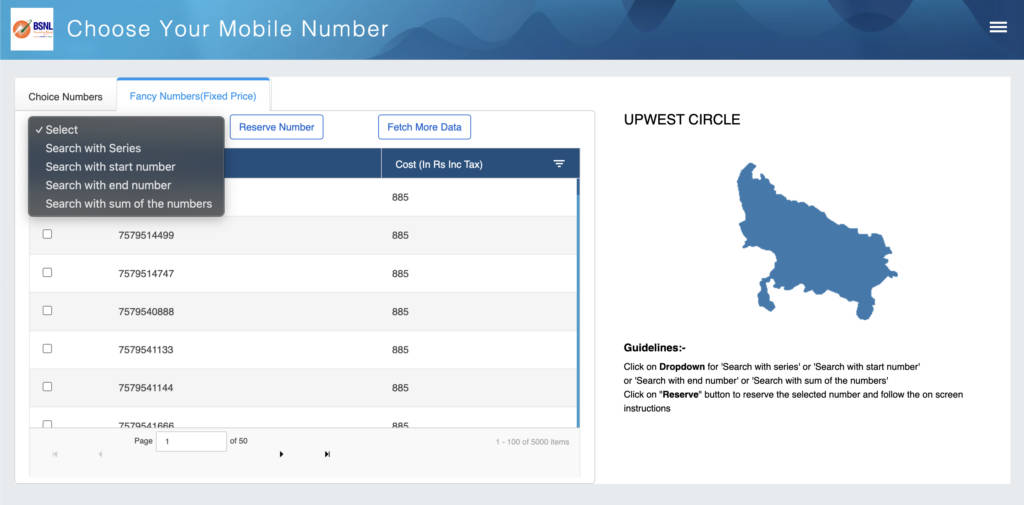Screen dimensions: 1024x505
Task: Tick the checkbox for 7579541144
Action: [47, 386]
